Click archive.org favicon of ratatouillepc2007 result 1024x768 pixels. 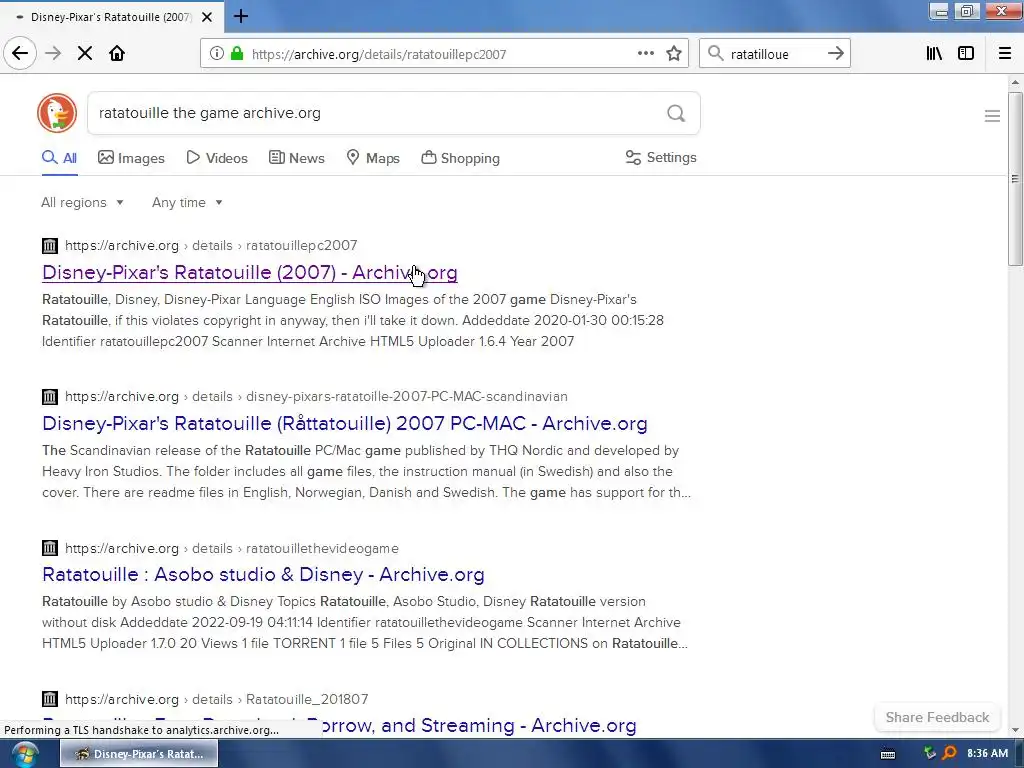click(50, 246)
